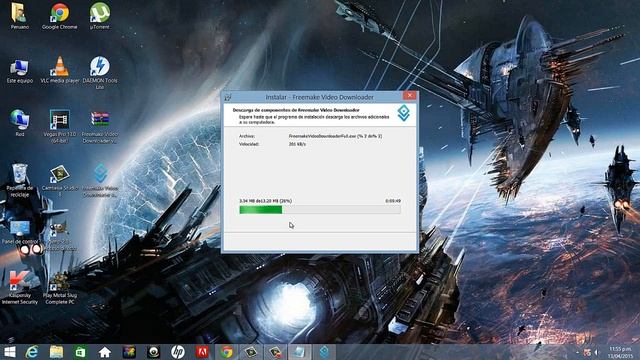Open Papelera de reciclaje

pos(20,180)
